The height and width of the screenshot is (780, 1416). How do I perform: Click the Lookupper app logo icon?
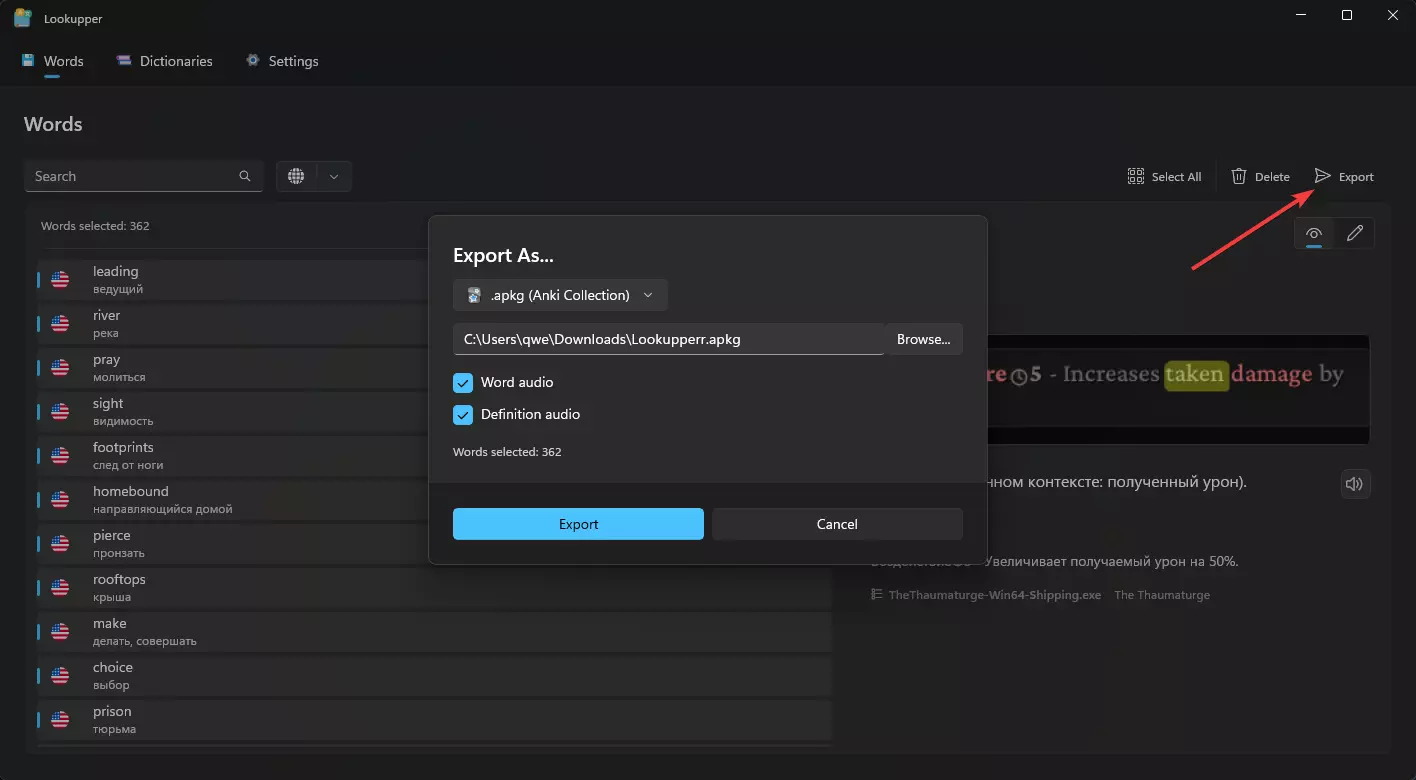coord(22,18)
